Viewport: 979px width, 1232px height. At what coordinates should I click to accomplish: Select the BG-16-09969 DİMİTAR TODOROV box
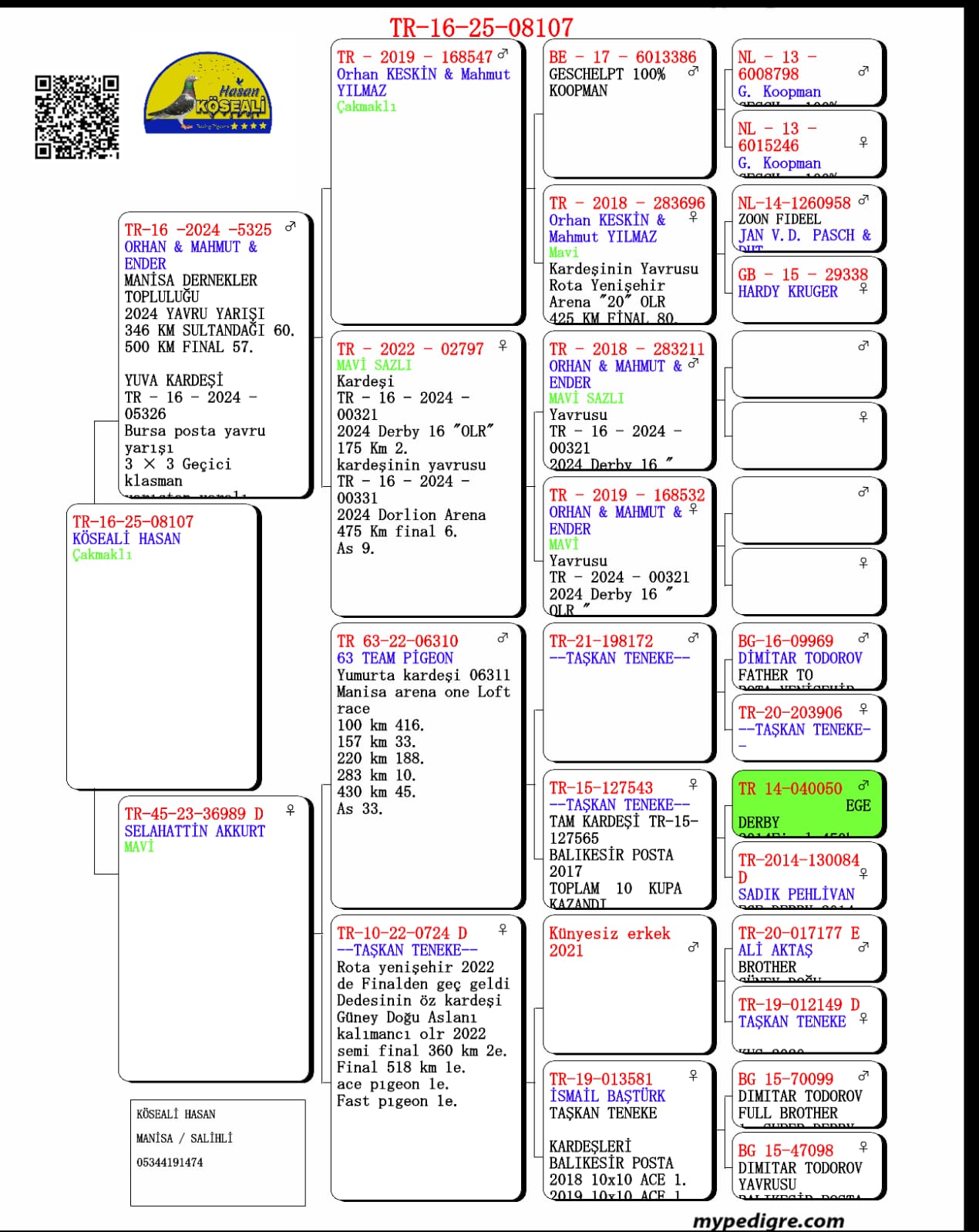pos(806,656)
